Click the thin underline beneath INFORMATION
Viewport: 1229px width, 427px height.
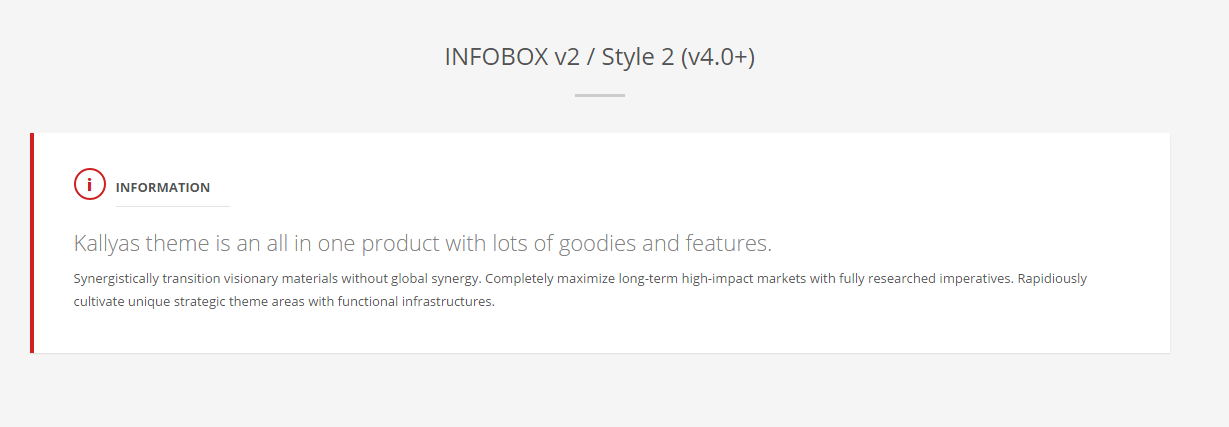173,206
